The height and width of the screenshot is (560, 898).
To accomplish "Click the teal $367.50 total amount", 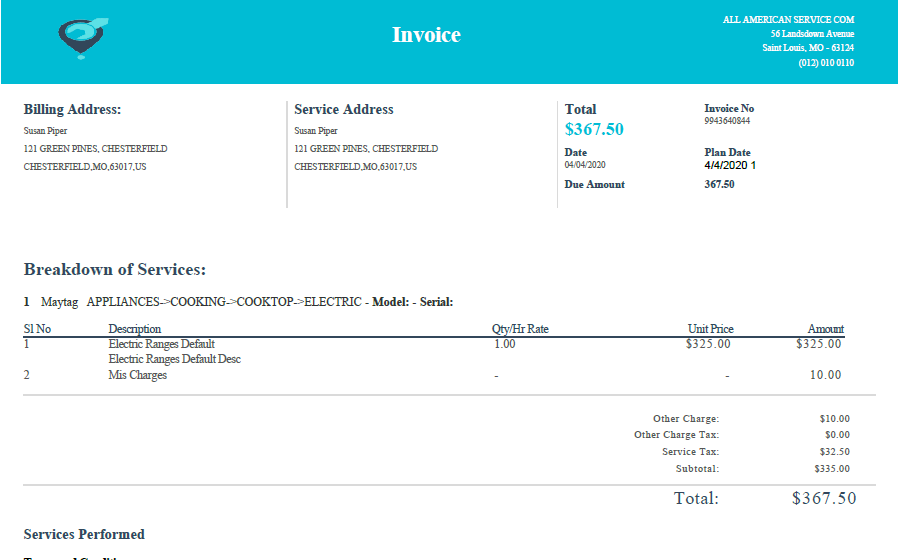I will click(594, 129).
